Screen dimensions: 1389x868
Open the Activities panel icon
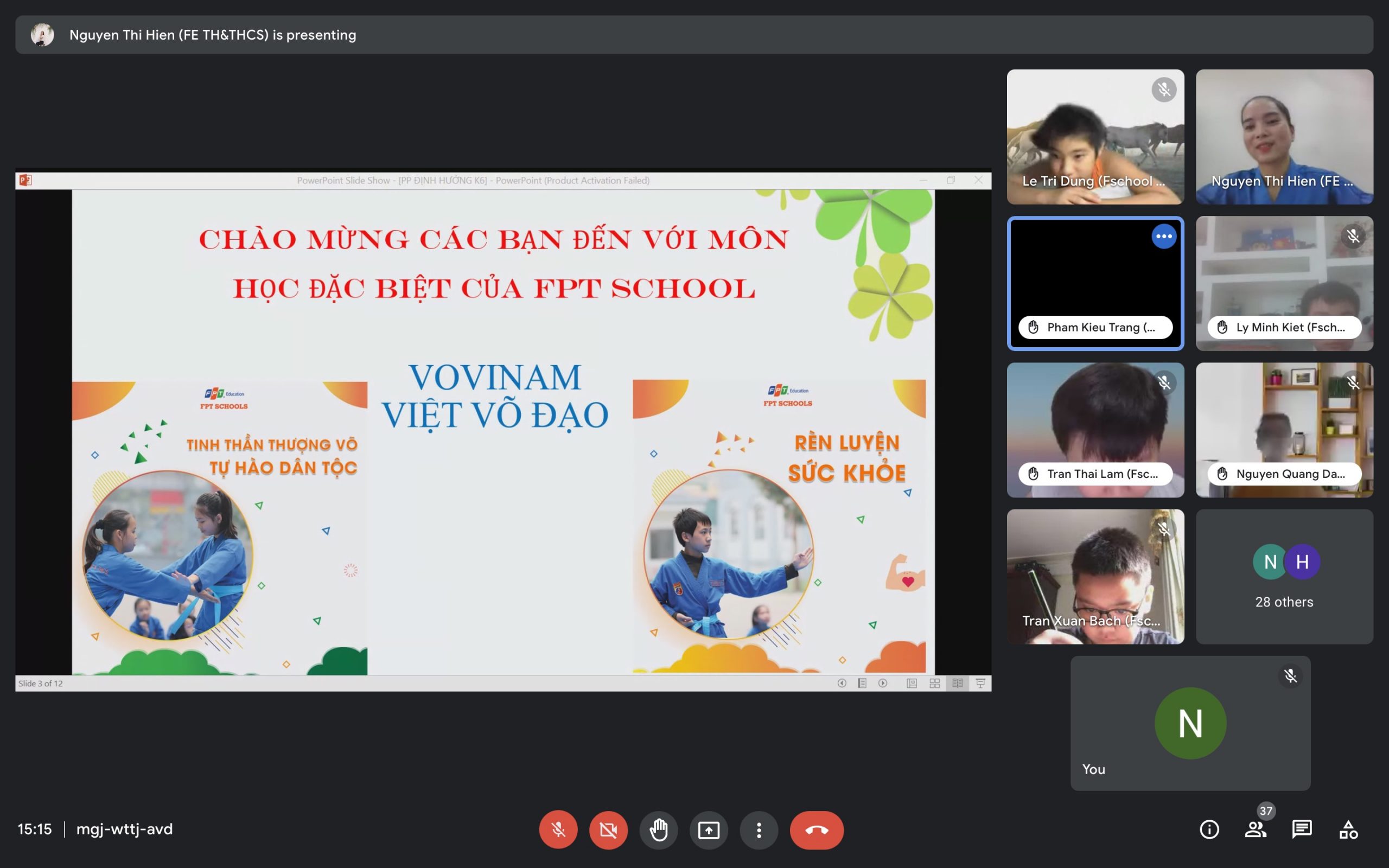pyautogui.click(x=1348, y=829)
